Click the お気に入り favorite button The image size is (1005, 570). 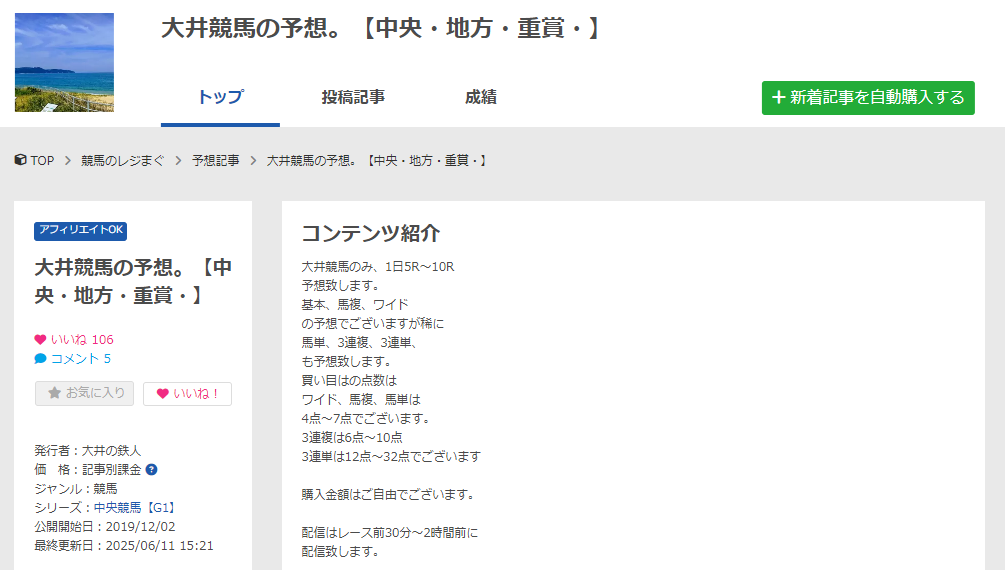85,393
